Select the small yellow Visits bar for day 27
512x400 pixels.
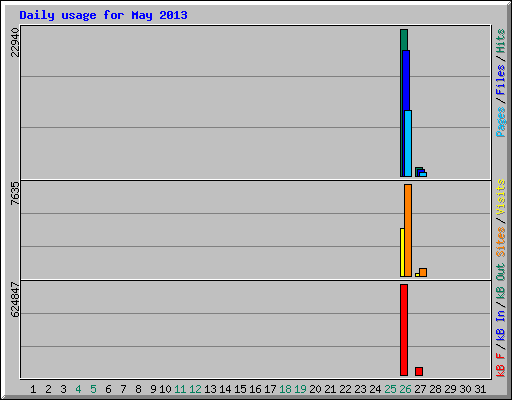[x=417, y=275]
